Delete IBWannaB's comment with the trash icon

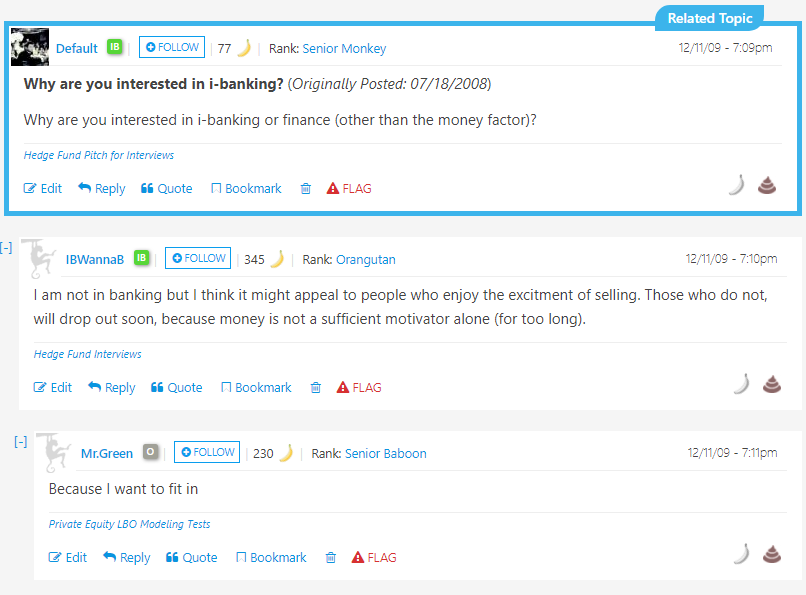316,388
